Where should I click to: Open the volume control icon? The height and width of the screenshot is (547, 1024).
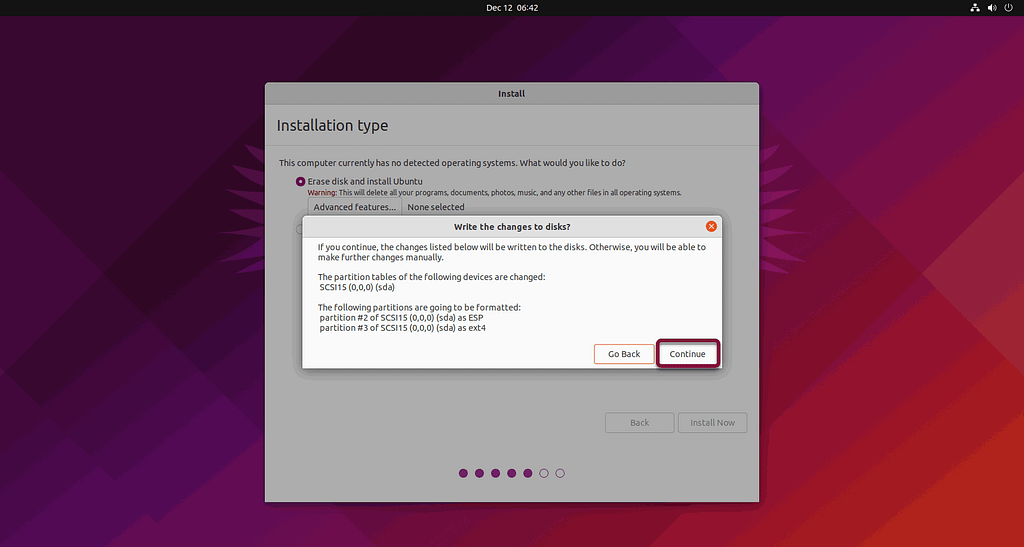992,8
